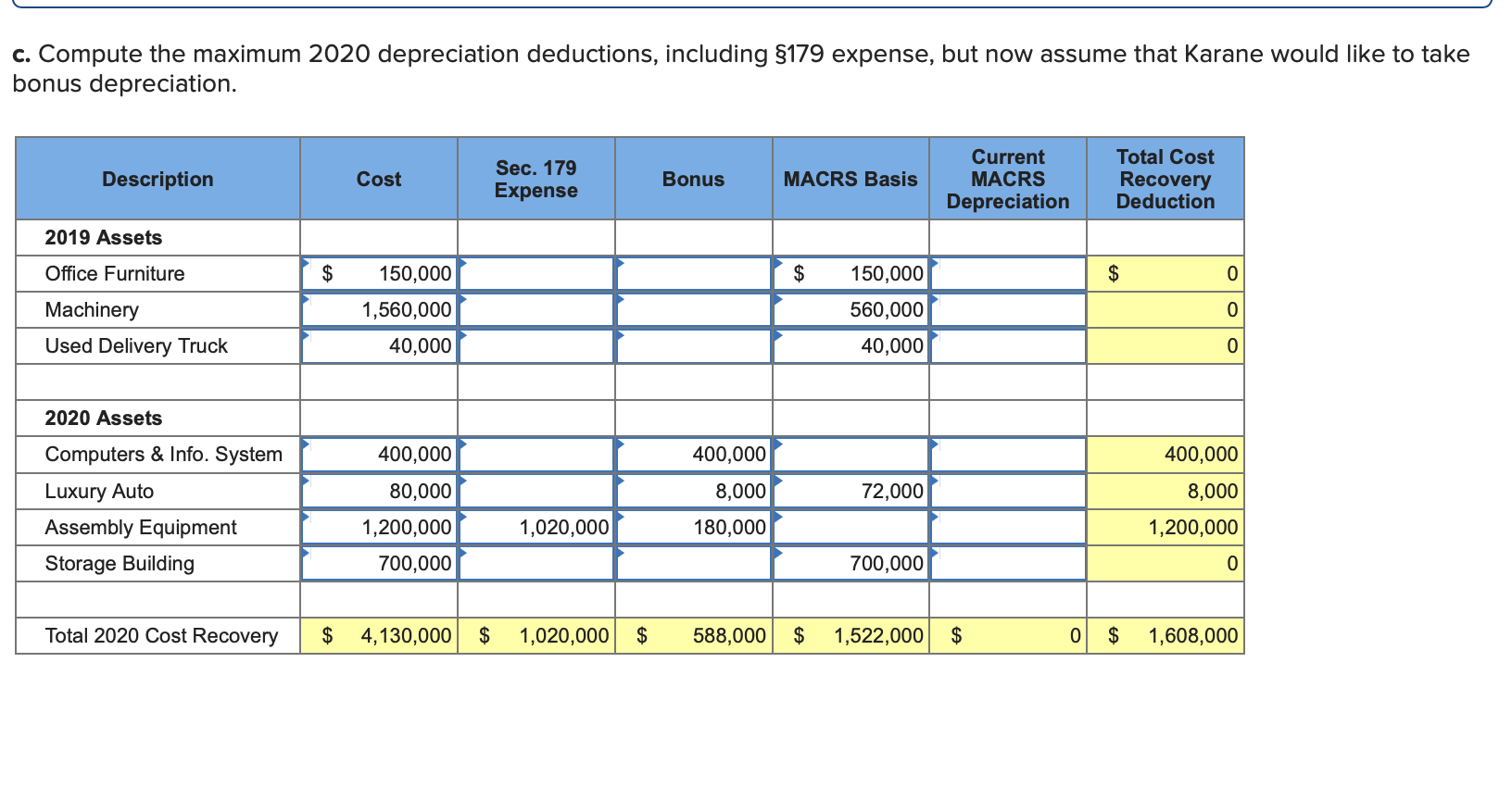Edit Computers Current MACRS Depreciation cell
Screen dimensions: 1512x800
[1008, 455]
